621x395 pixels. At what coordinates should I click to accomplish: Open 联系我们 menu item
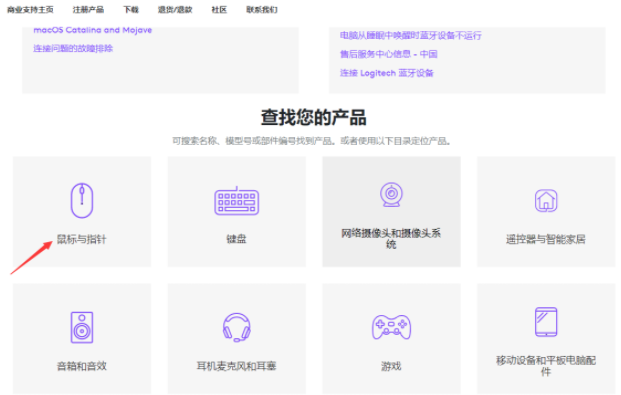click(x=262, y=10)
